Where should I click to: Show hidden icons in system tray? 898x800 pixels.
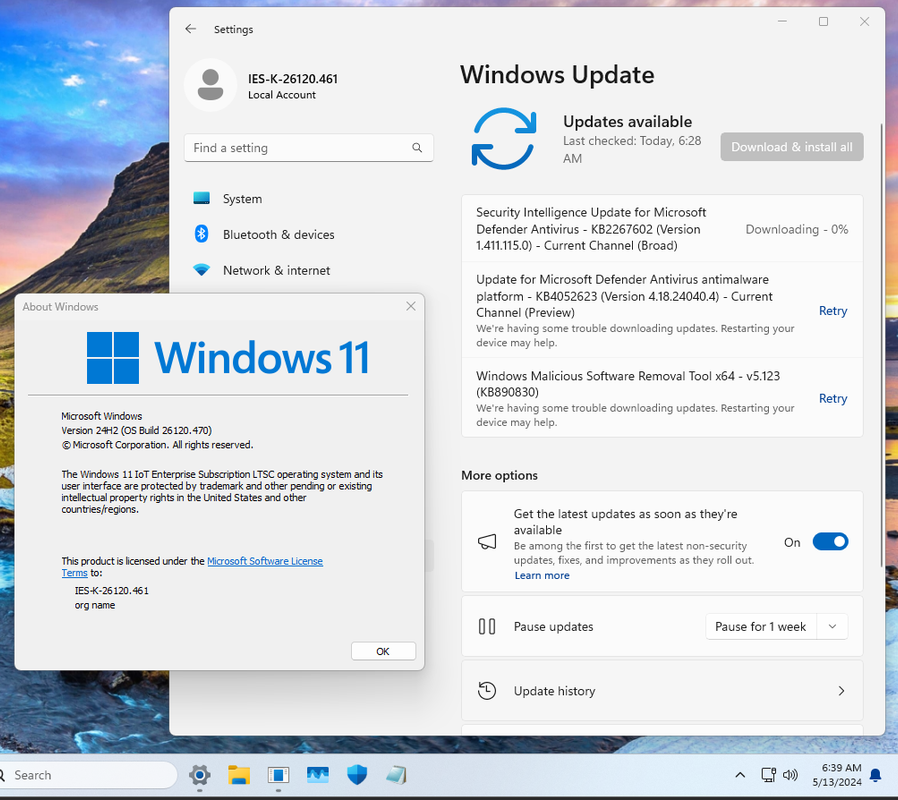(740, 775)
